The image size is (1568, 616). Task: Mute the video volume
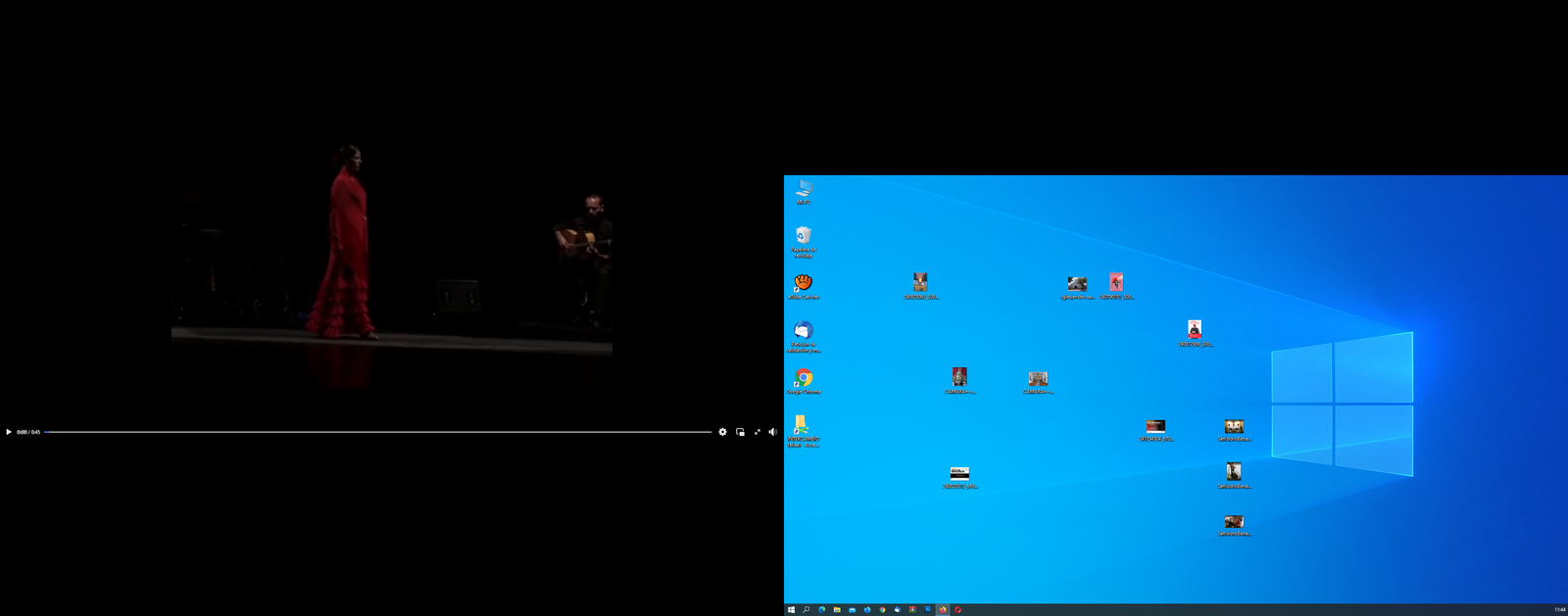[772, 432]
